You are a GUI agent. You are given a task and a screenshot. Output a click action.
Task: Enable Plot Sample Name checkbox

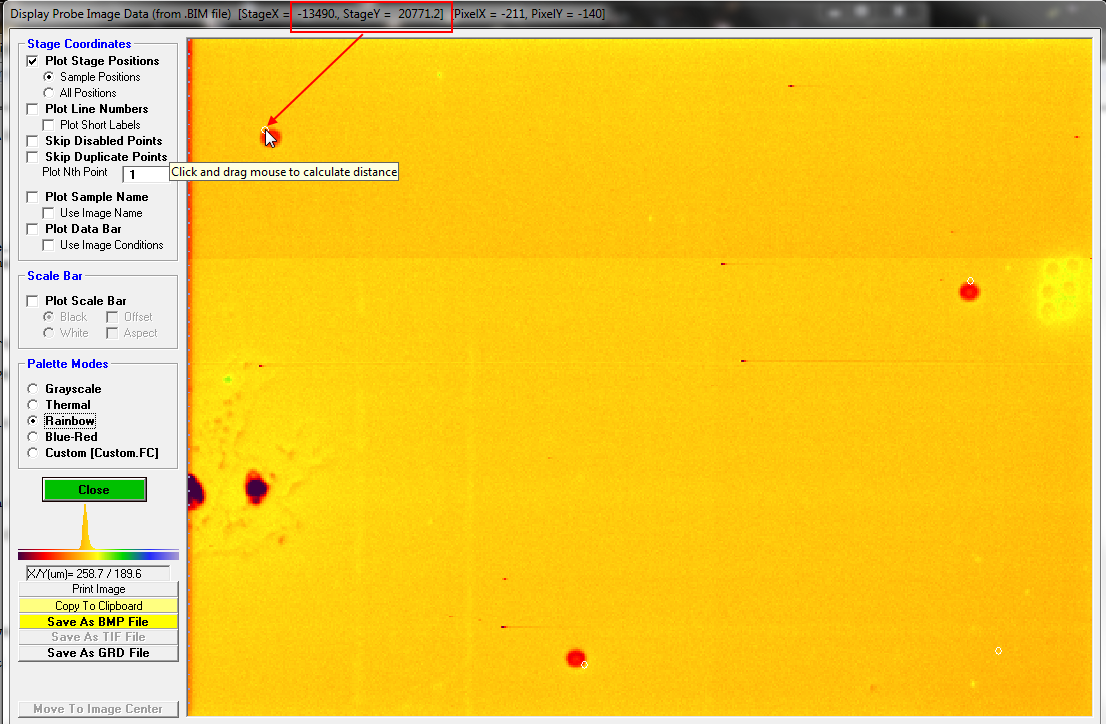tap(33, 197)
